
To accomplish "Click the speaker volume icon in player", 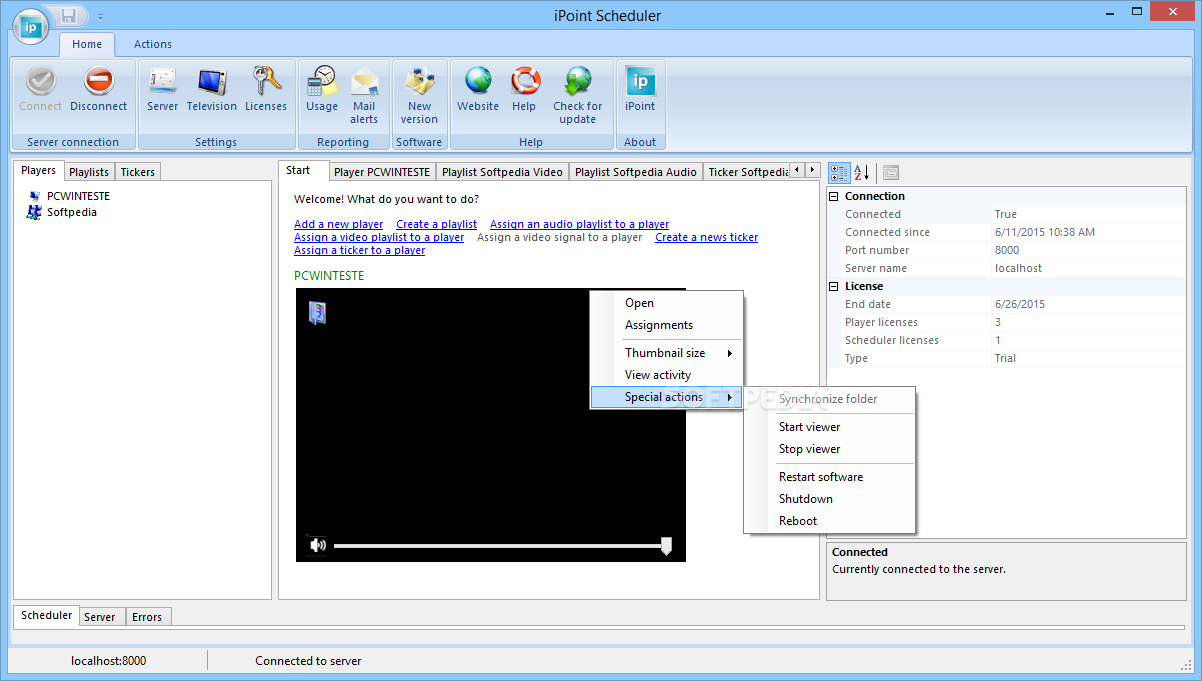I will click(318, 545).
